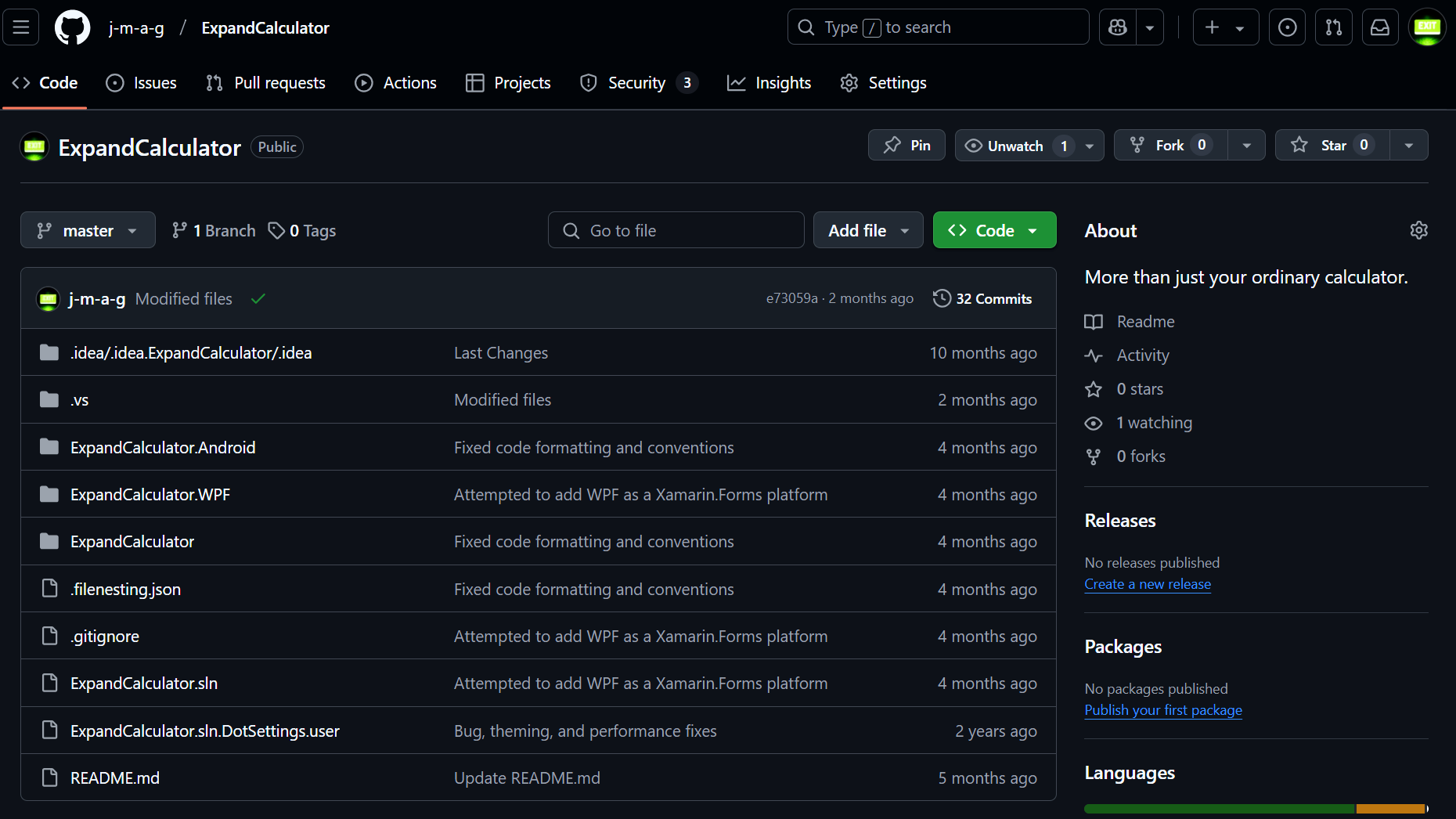Click the file icon for README.md

point(49,778)
